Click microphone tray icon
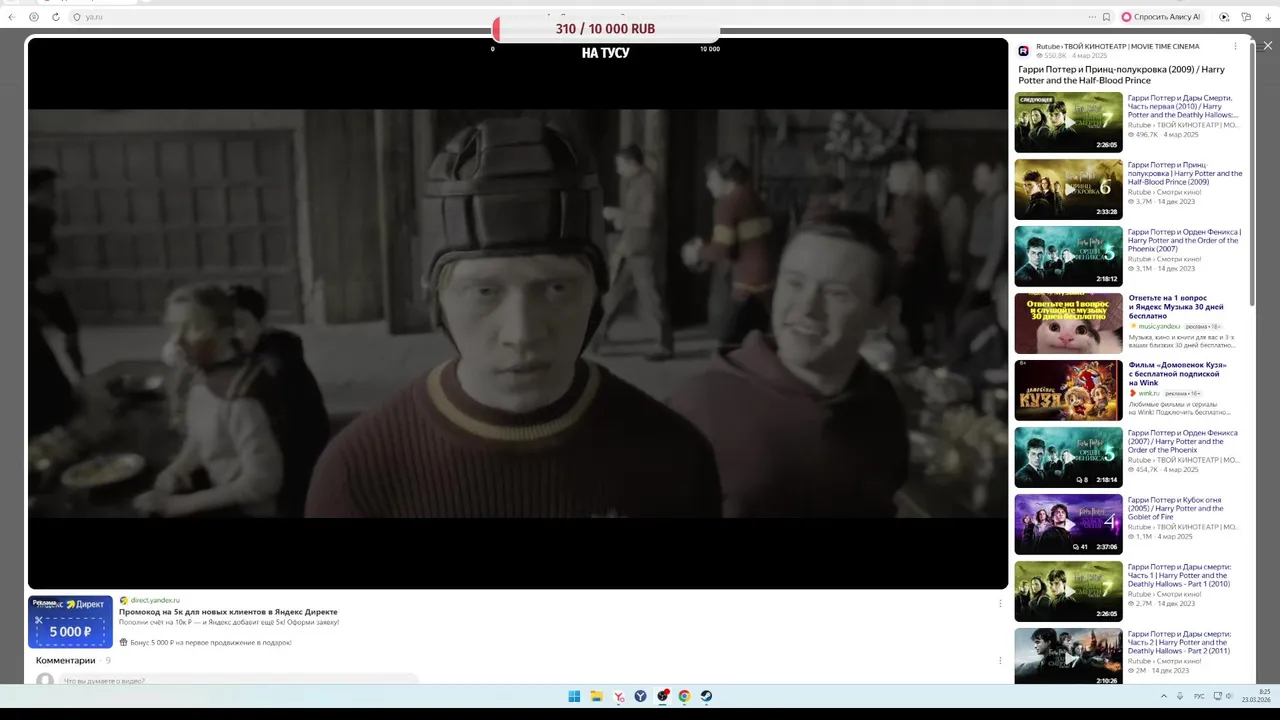This screenshot has width=1280, height=720. coord(1180,696)
